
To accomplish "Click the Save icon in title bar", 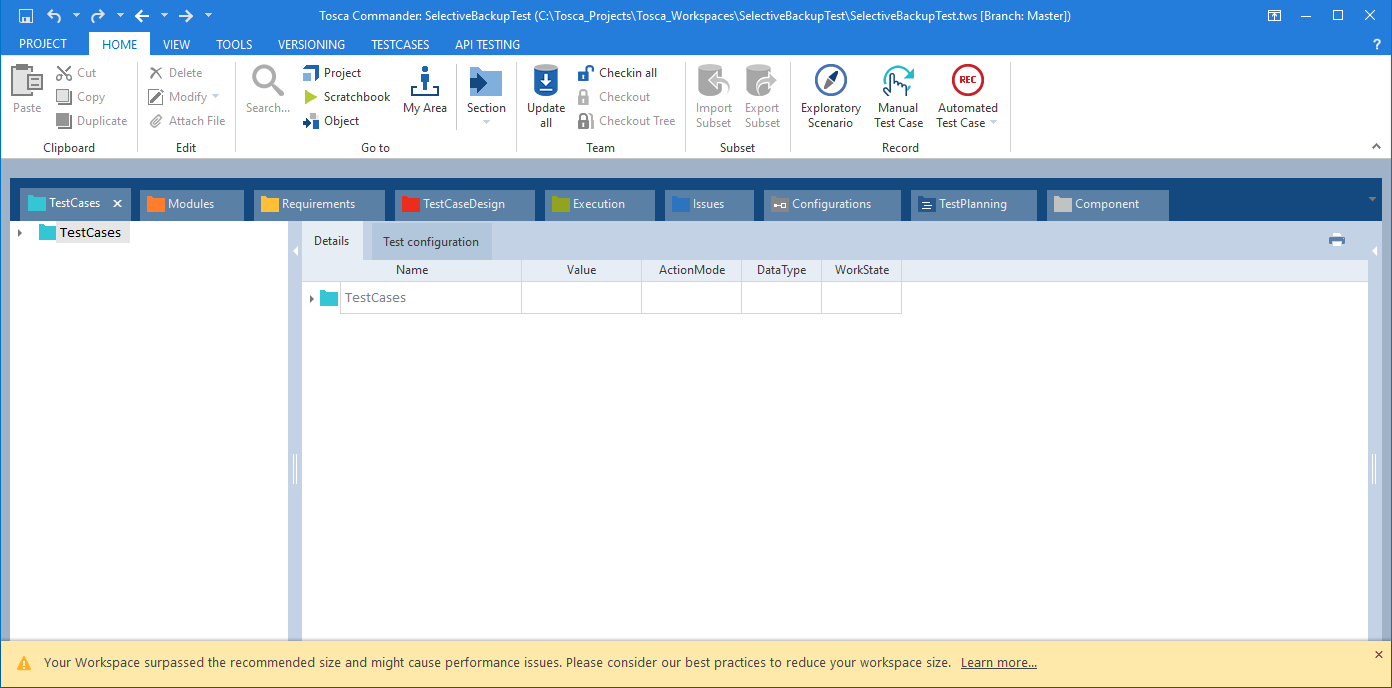I will pyautogui.click(x=26, y=16).
